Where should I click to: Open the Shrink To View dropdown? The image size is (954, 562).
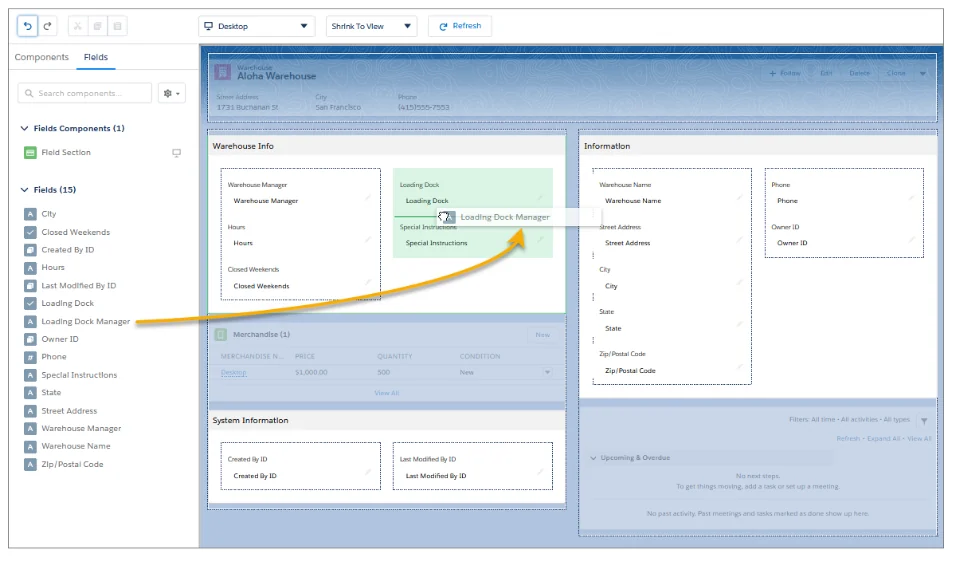pos(371,26)
